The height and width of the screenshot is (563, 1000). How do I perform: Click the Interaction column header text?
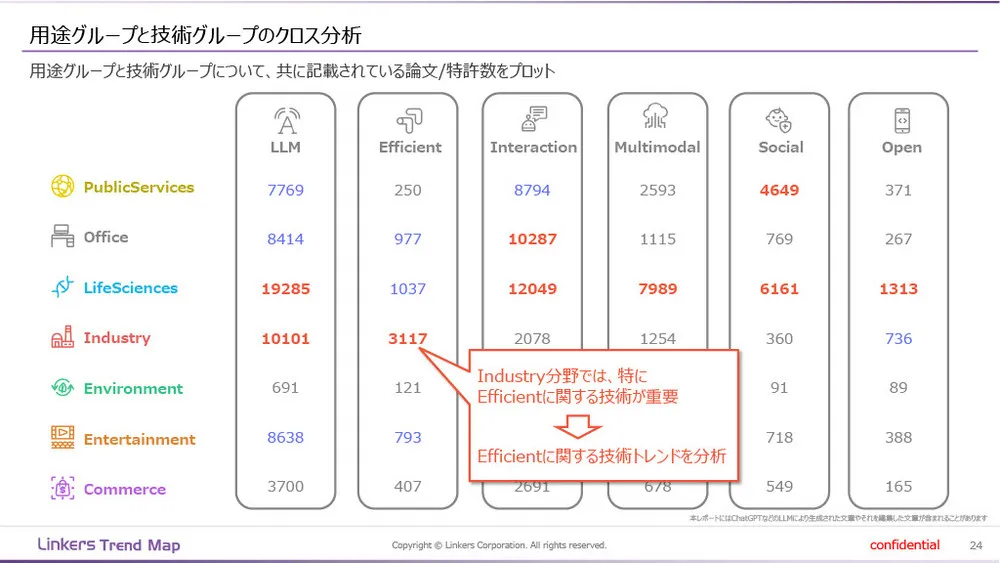coord(534,147)
